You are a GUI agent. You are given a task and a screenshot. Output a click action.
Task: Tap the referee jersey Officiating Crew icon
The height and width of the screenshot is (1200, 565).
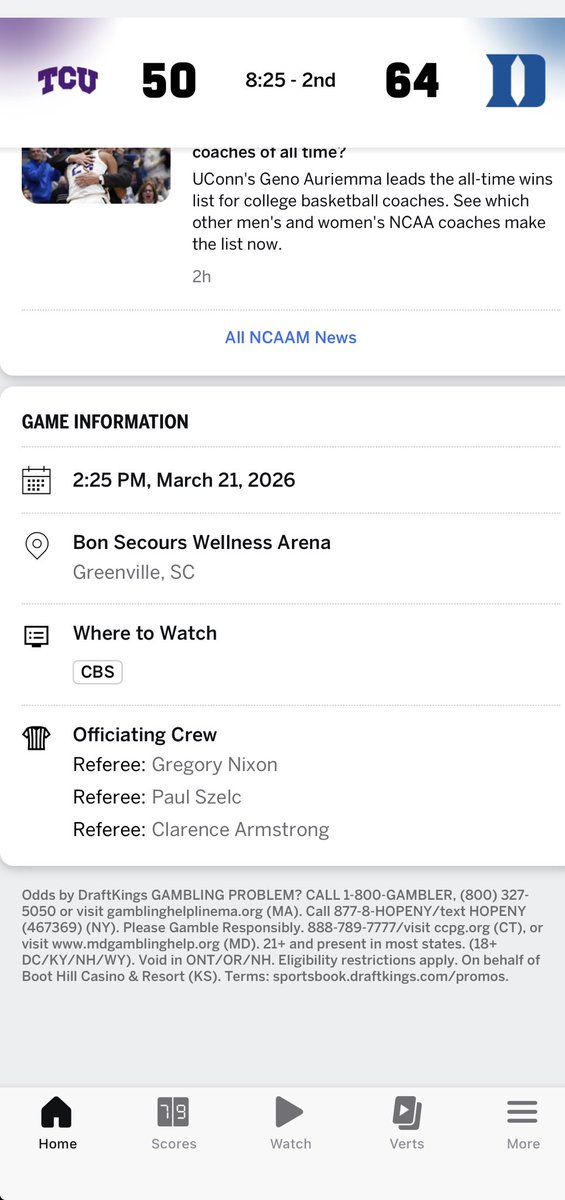click(36, 738)
